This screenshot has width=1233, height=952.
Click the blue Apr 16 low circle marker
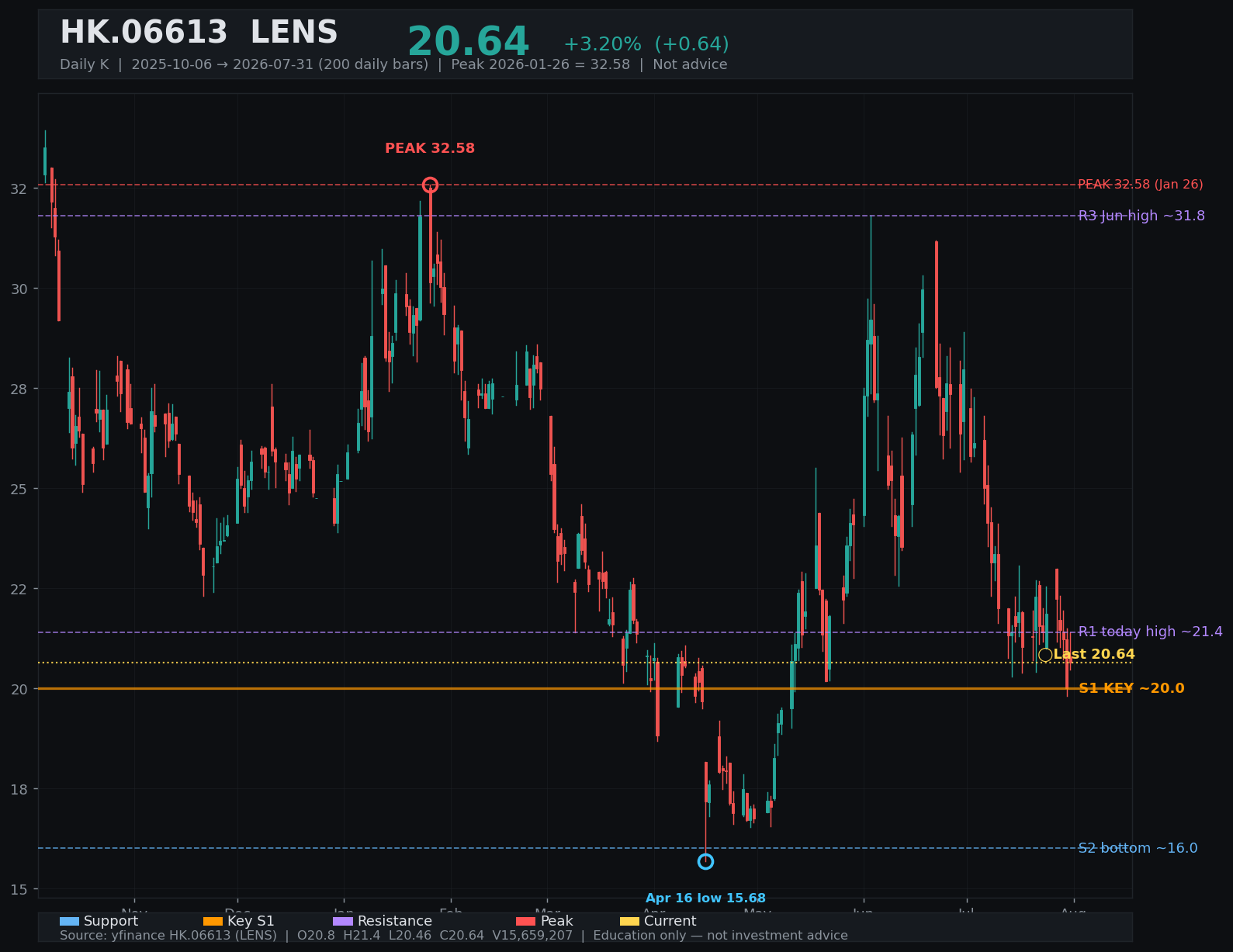705,861
